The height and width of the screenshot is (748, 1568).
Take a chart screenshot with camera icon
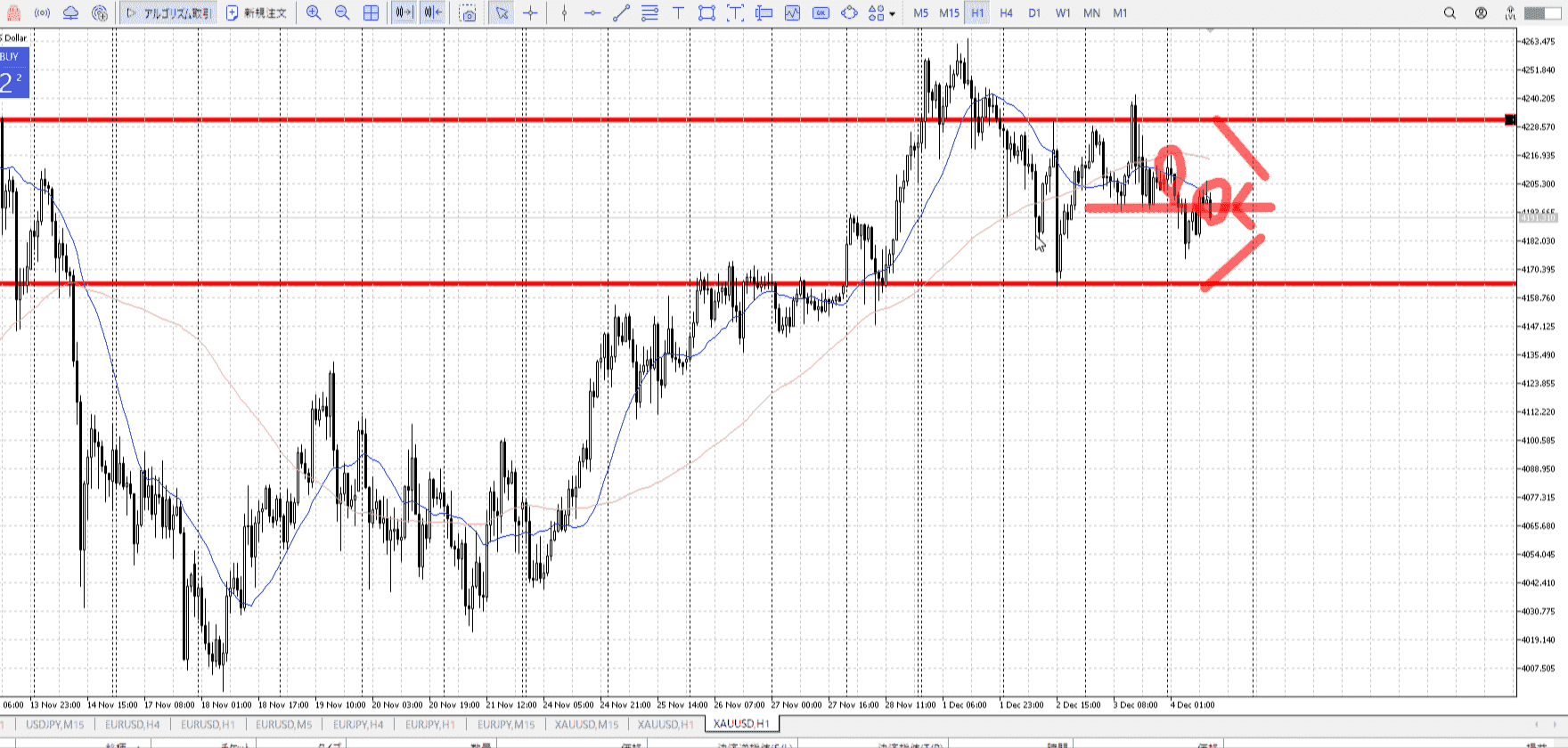click(468, 13)
